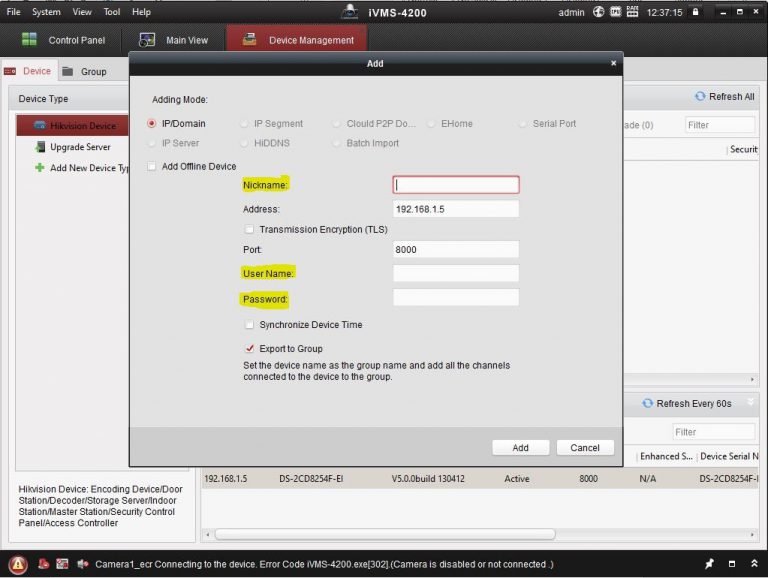Select EHome adding mode

(x=431, y=123)
